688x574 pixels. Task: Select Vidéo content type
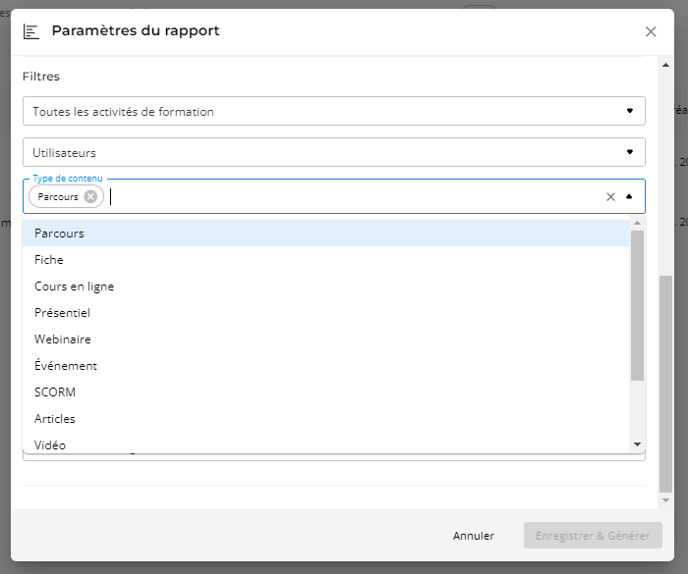(326, 444)
